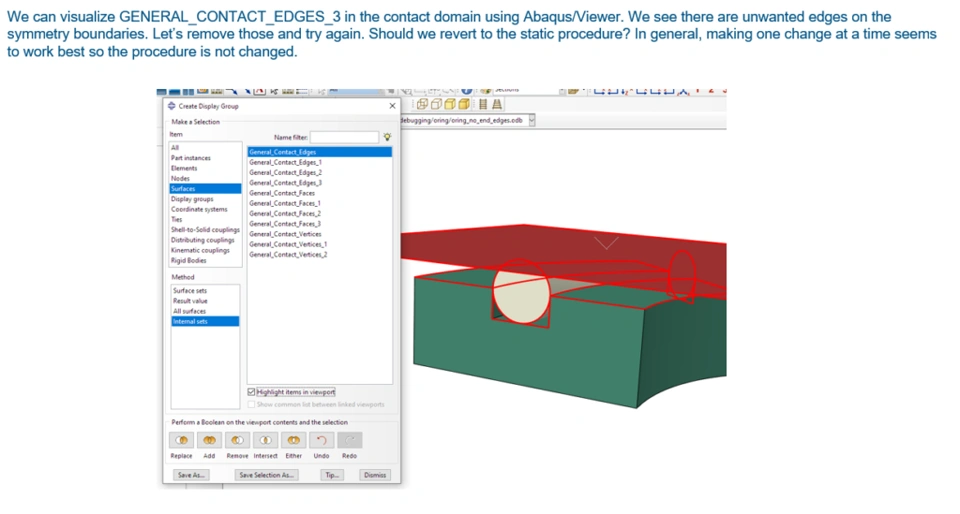Click the Either boolean icon
960x514 pixels.
(x=294, y=440)
